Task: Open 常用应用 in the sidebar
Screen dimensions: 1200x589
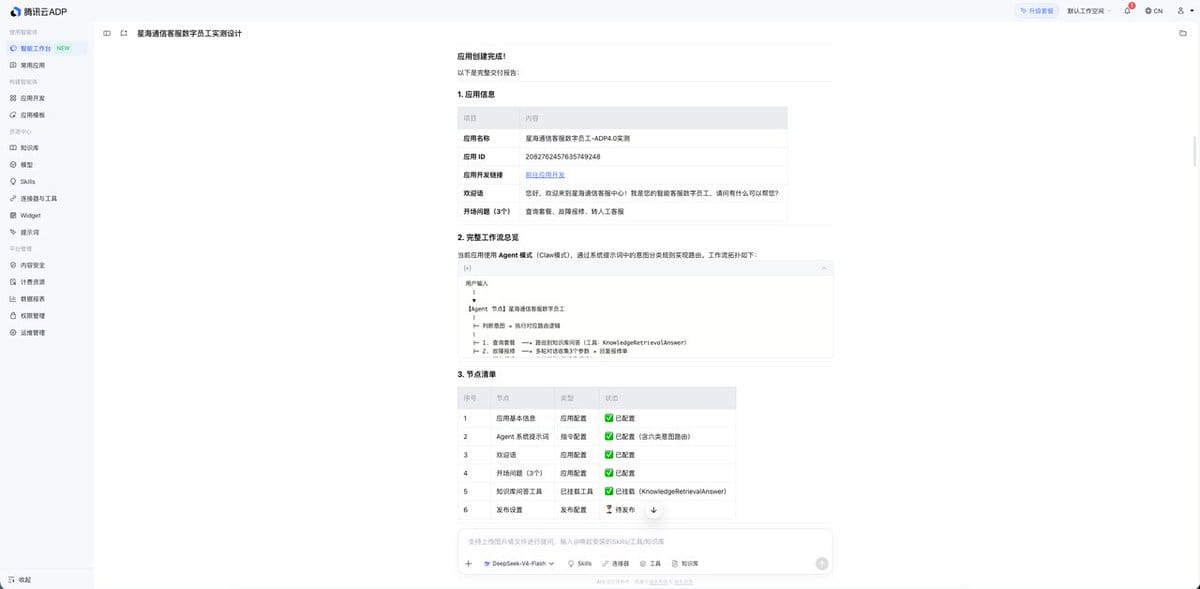Action: click(46, 64)
